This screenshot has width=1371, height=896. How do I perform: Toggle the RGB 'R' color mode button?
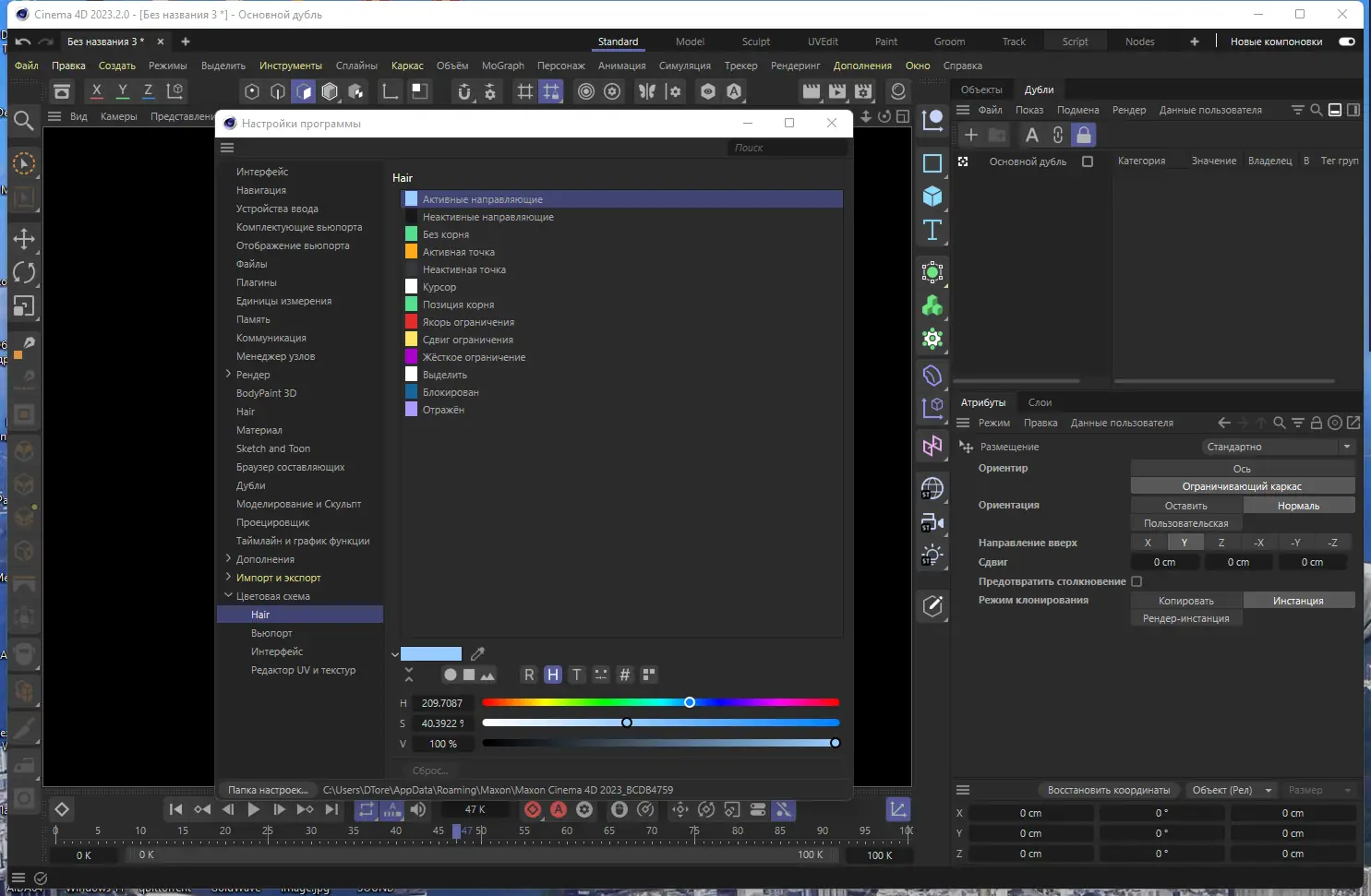[529, 675]
